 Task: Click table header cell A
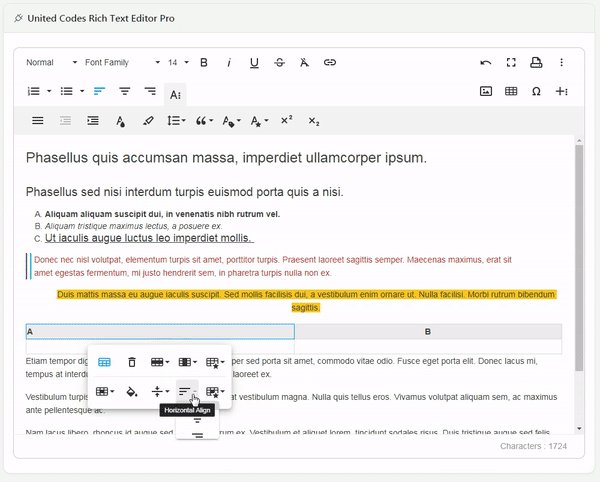(160, 332)
